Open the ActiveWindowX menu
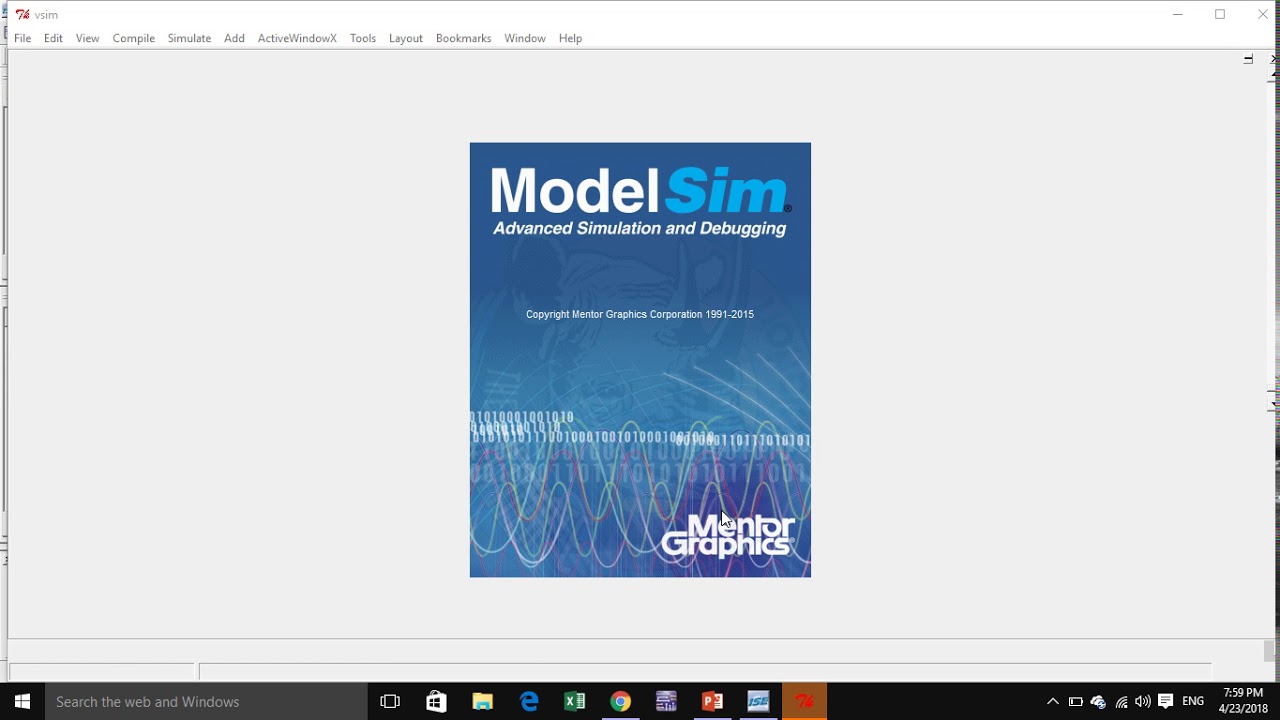The image size is (1280, 720). coord(297,38)
